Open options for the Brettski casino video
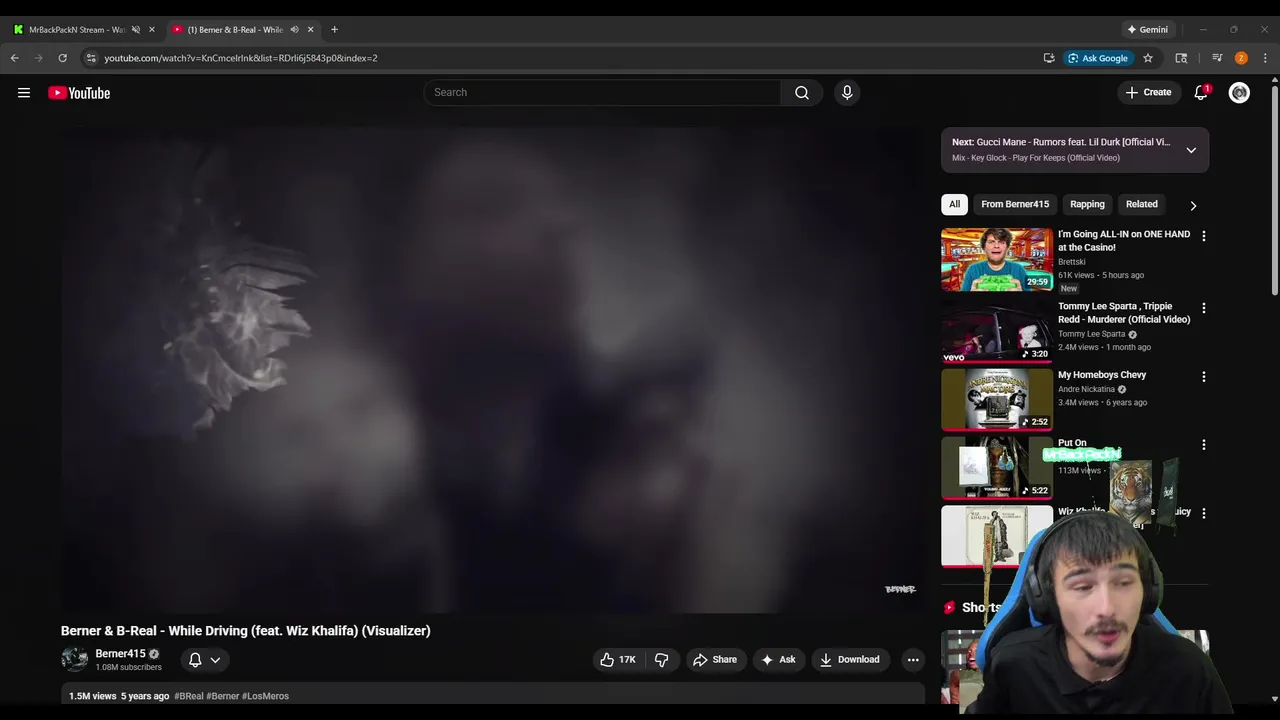This screenshot has width=1280, height=720. point(1204,236)
